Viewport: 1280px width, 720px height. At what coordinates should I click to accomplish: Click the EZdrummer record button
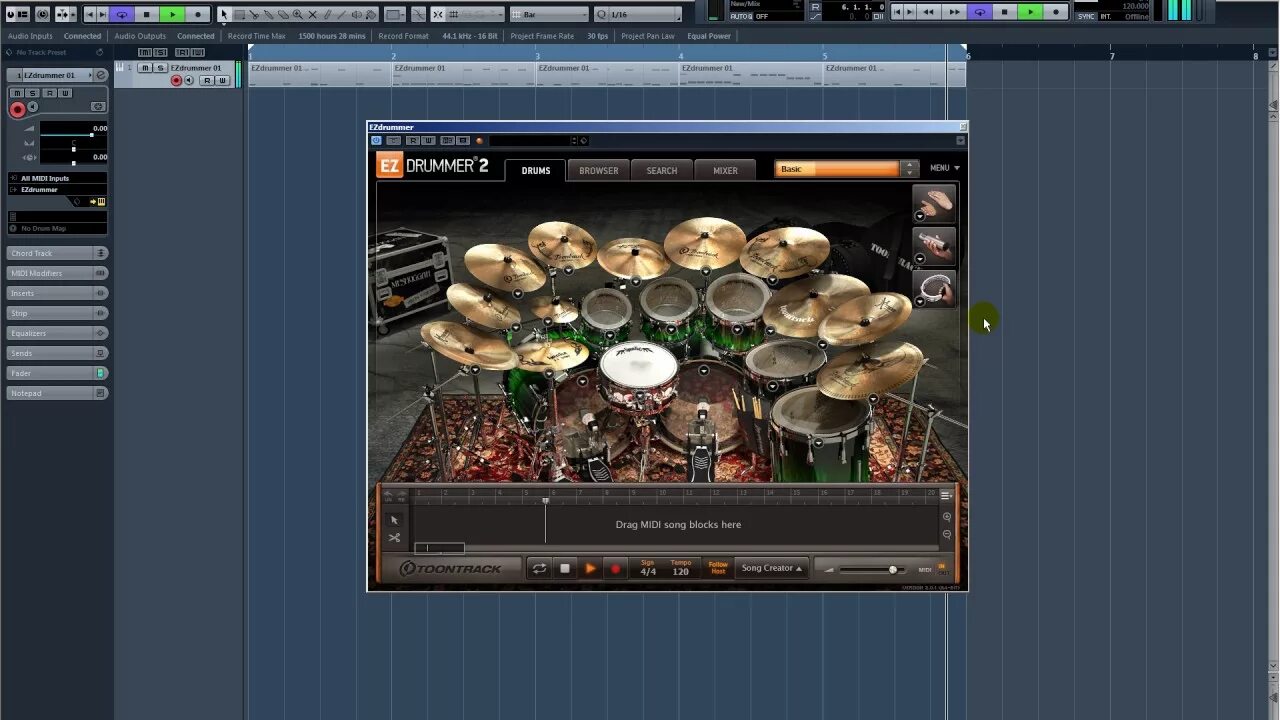click(615, 568)
